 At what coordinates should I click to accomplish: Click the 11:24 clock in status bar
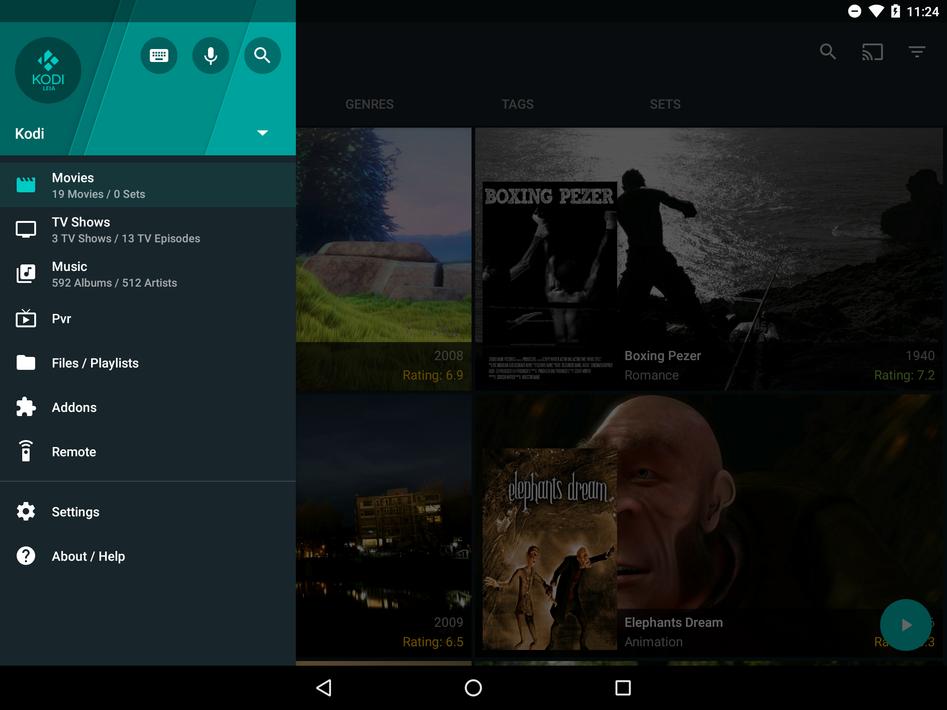[923, 11]
